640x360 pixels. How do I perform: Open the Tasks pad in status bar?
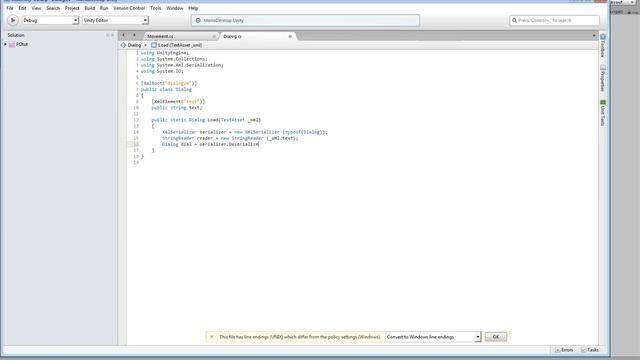[590, 350]
